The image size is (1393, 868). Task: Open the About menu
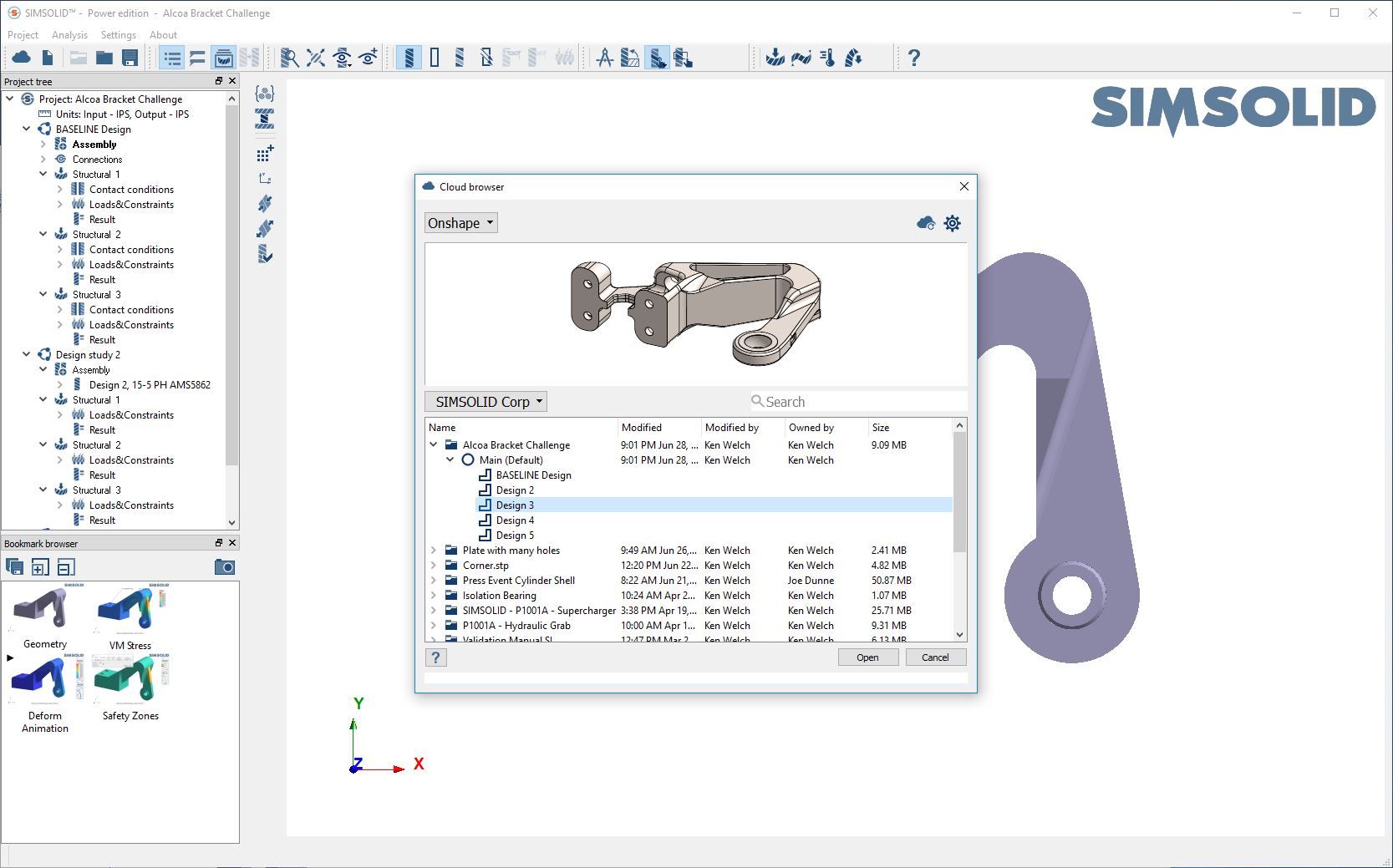163,35
